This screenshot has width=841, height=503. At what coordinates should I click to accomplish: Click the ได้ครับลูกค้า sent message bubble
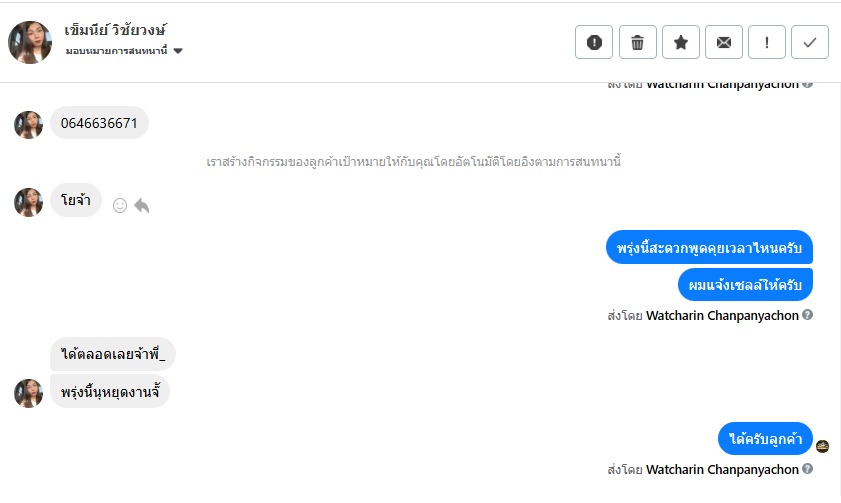pos(765,439)
